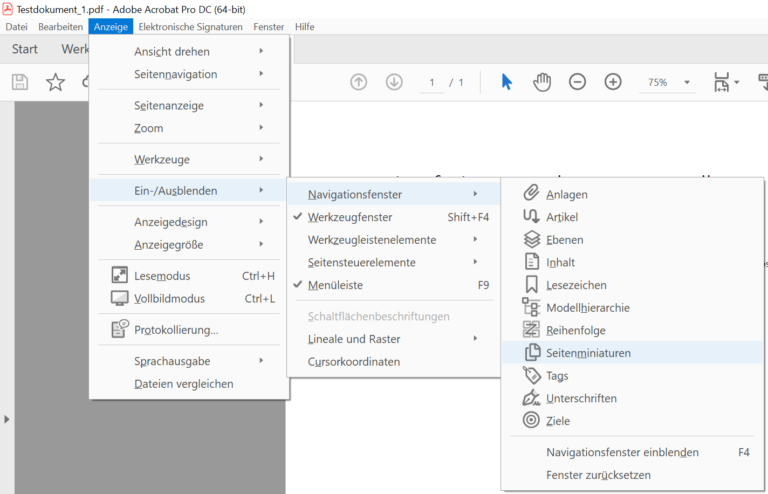Click the Tags label icon
This screenshot has width=768, height=494.
click(531, 375)
